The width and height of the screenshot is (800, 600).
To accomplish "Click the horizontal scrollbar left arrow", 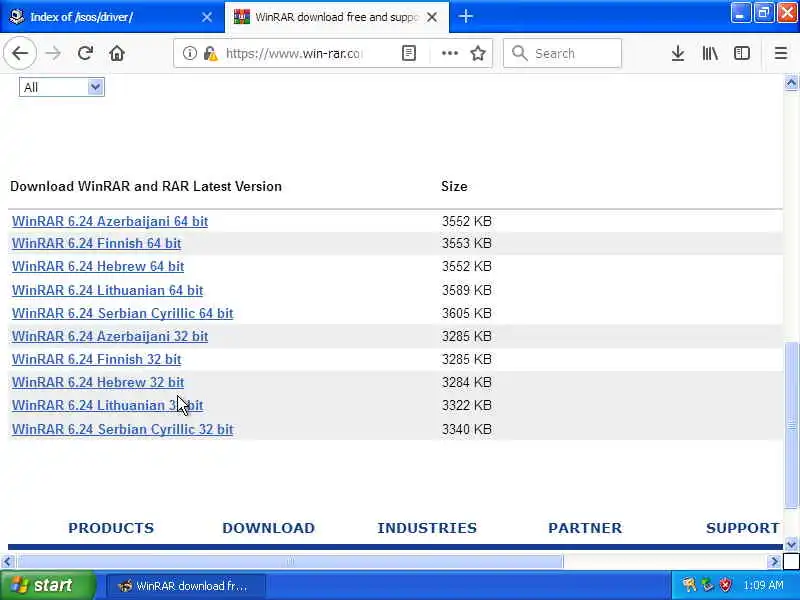I will (x=7, y=562).
